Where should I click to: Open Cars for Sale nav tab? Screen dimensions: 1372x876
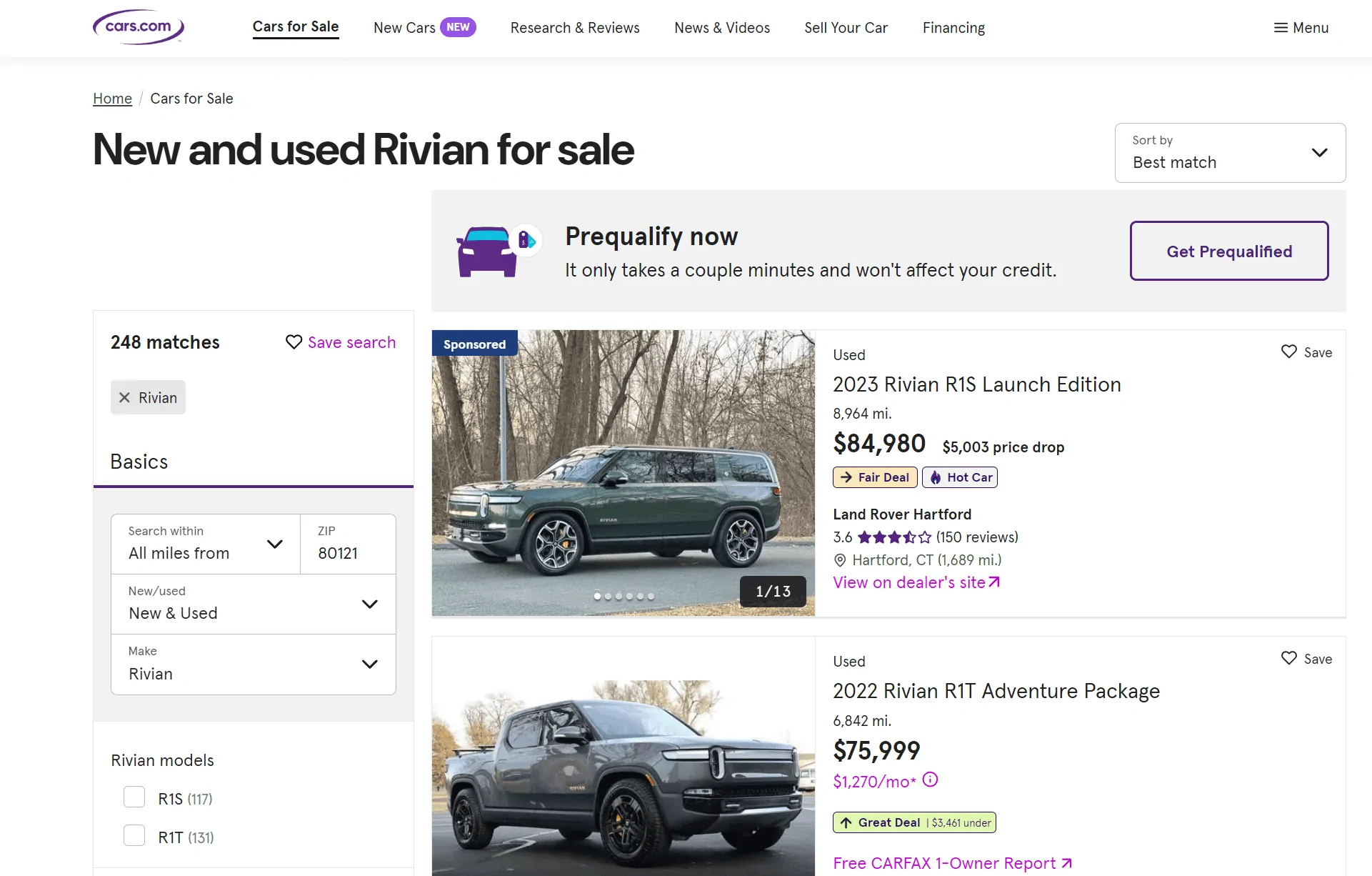point(296,27)
